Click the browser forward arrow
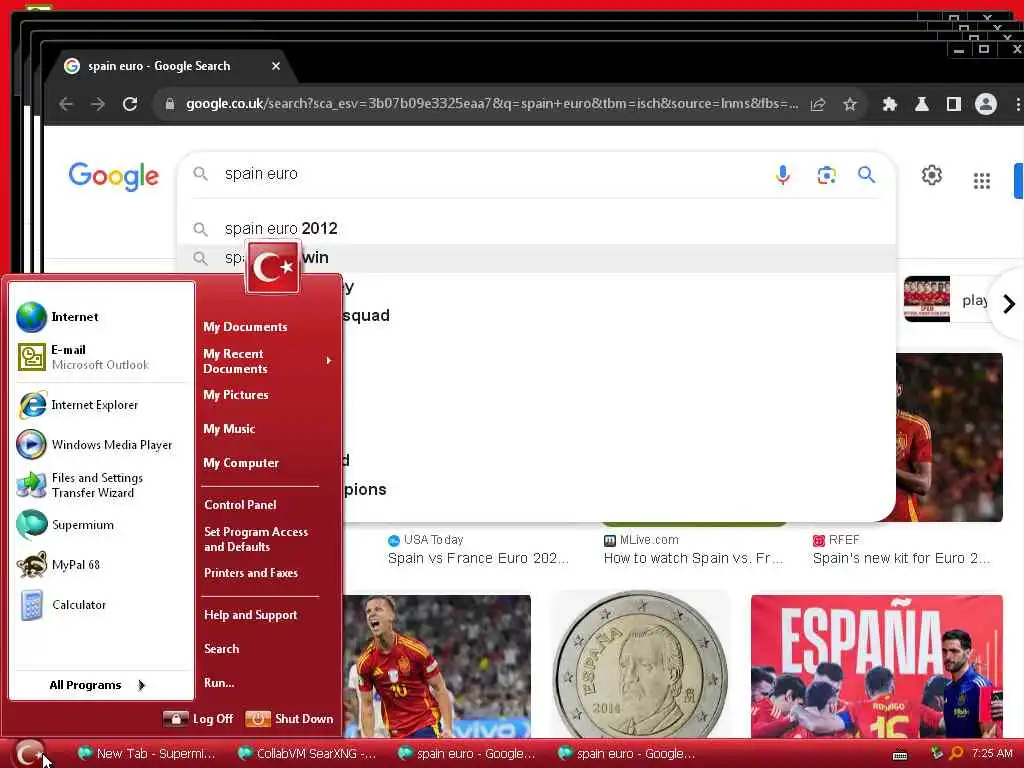 [98, 104]
